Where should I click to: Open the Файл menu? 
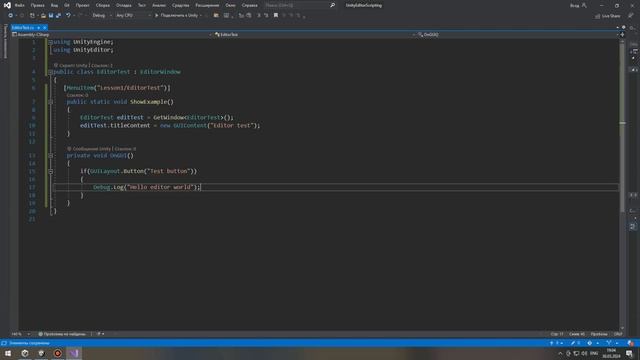pos(20,5)
